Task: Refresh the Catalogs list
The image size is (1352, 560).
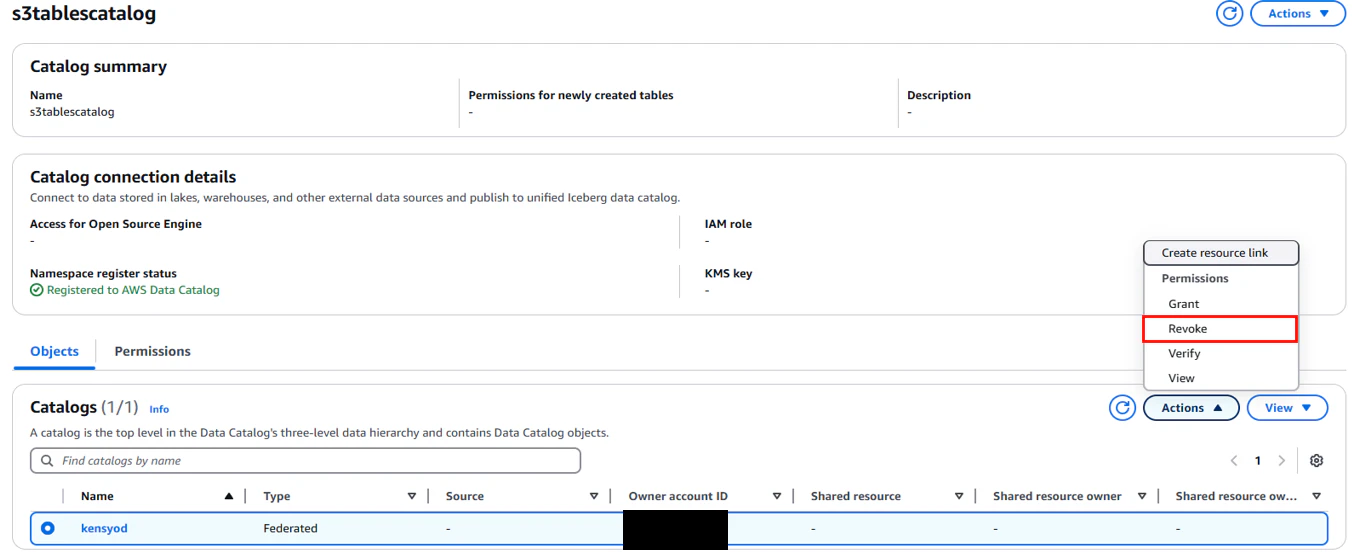Action: pos(1122,408)
